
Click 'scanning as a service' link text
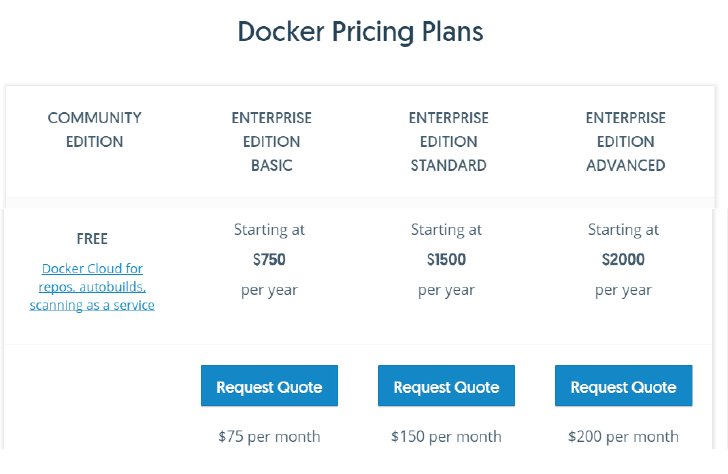[92, 305]
